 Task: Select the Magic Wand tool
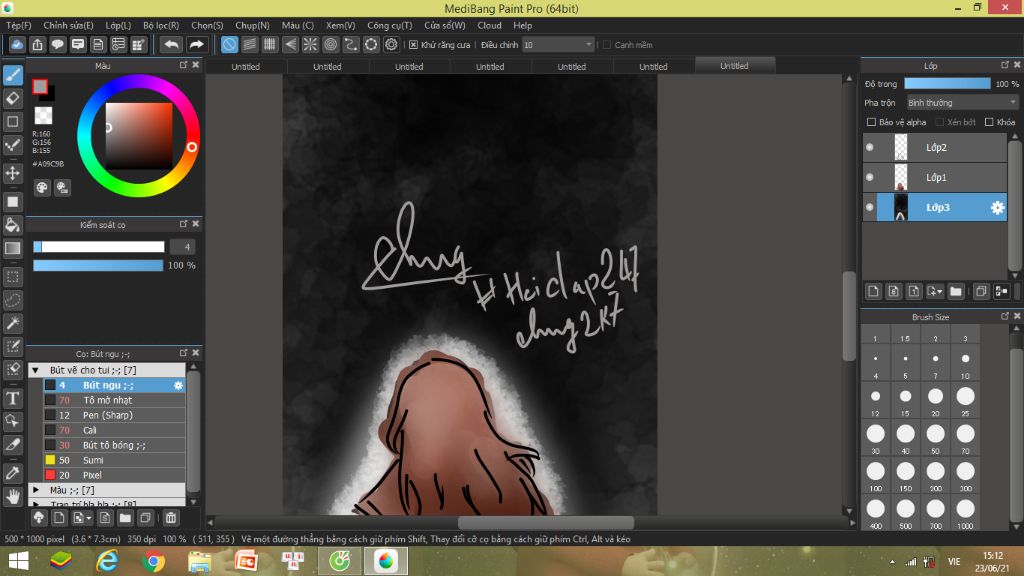13,323
